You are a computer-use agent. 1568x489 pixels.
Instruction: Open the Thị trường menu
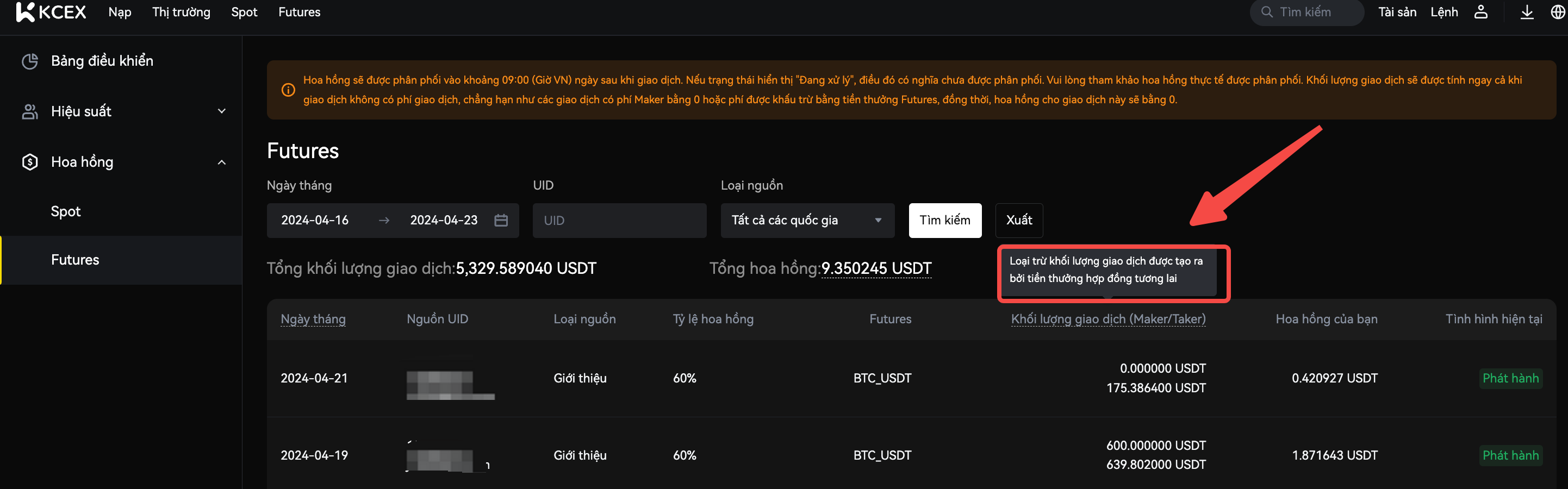[x=181, y=12]
